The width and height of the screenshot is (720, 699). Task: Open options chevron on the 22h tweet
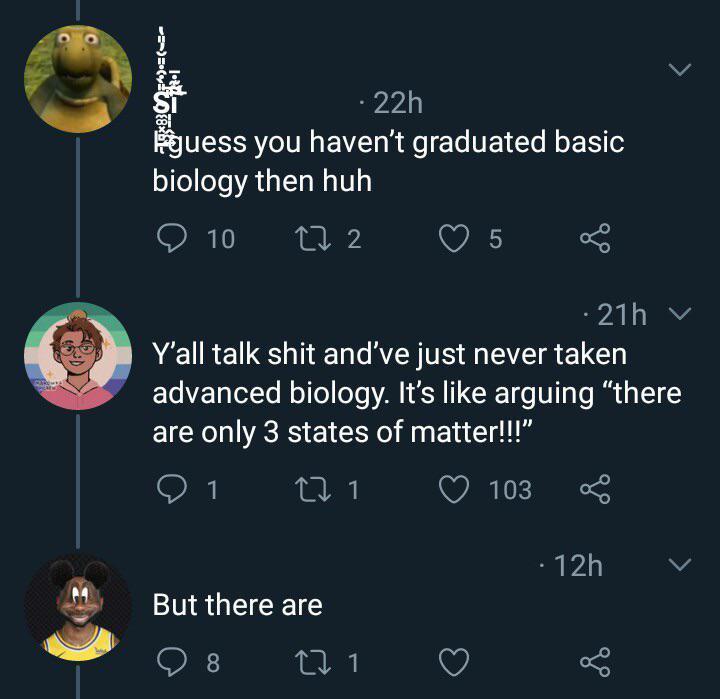click(679, 70)
